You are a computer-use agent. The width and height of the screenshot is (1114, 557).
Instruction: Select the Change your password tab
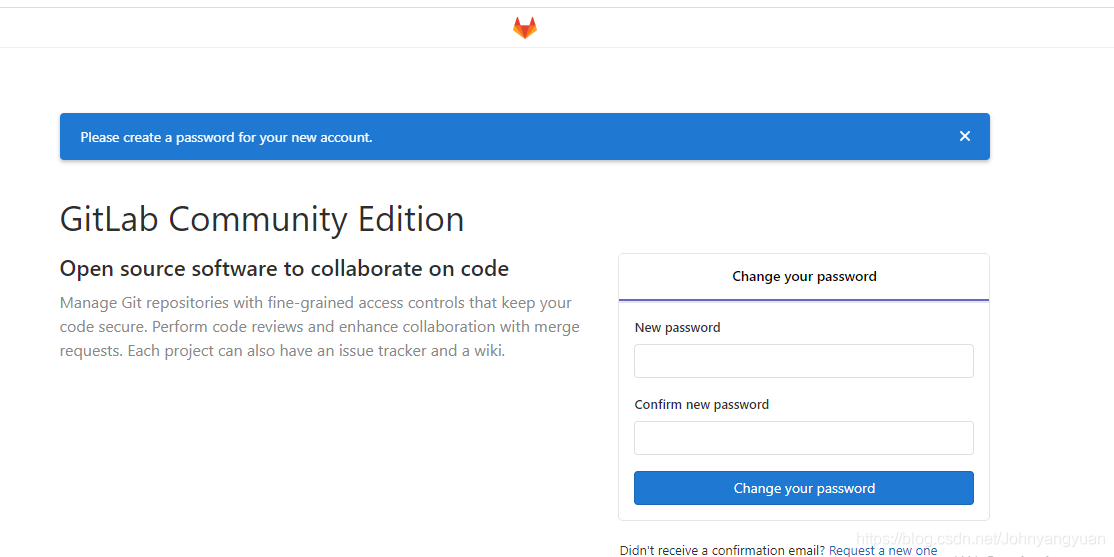[804, 276]
